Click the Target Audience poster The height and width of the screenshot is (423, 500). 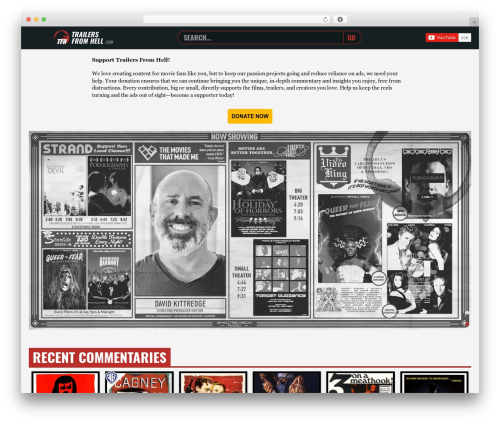tap(281, 277)
